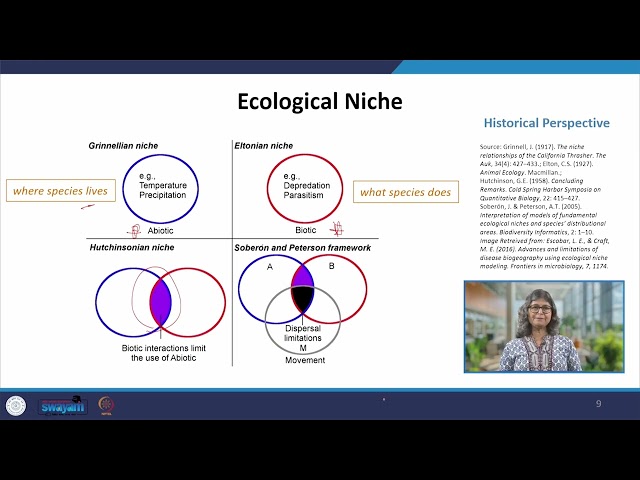Screen dimensions: 640x480
Task: Click the 'Abiotic' label
Action: (160, 231)
